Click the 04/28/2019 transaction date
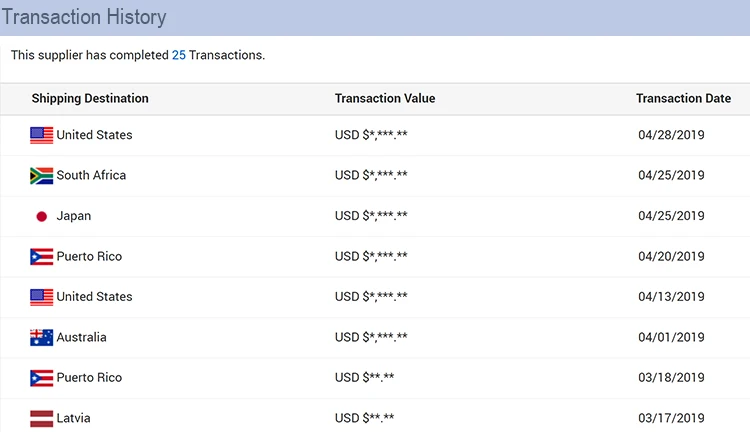 click(x=671, y=135)
